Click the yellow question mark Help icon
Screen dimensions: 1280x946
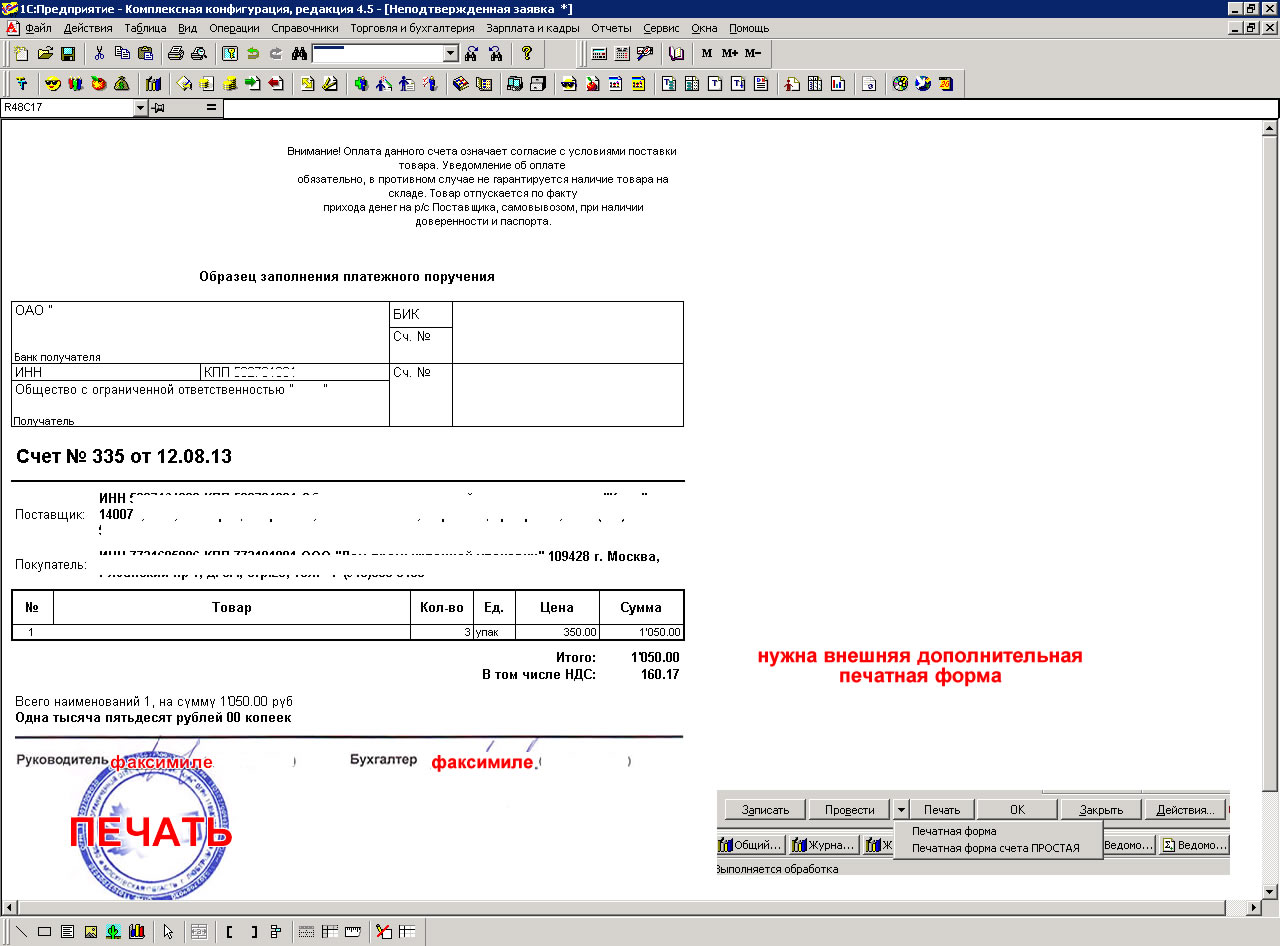coord(527,53)
